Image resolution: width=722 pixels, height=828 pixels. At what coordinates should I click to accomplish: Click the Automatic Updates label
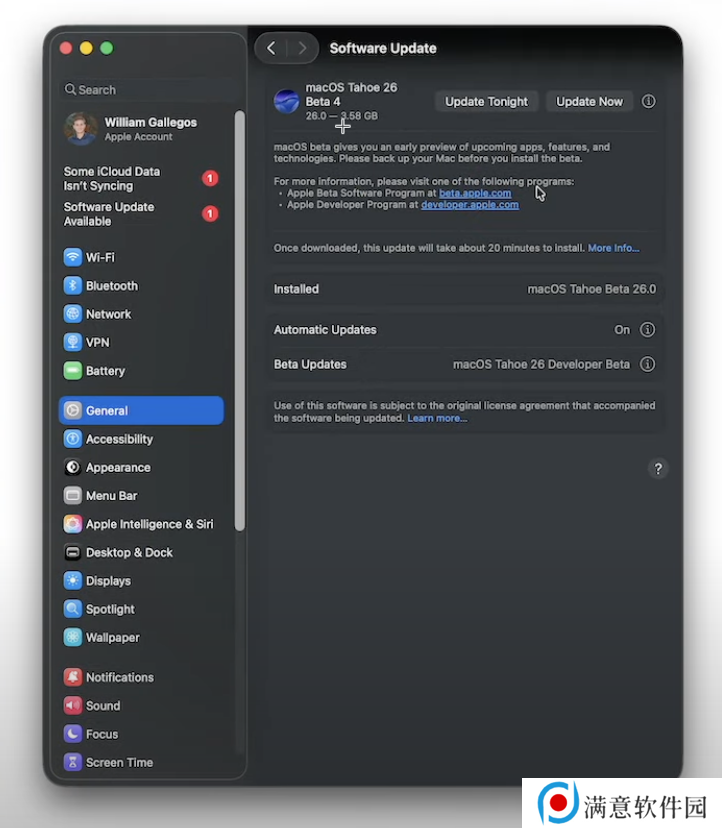pyautogui.click(x=325, y=330)
